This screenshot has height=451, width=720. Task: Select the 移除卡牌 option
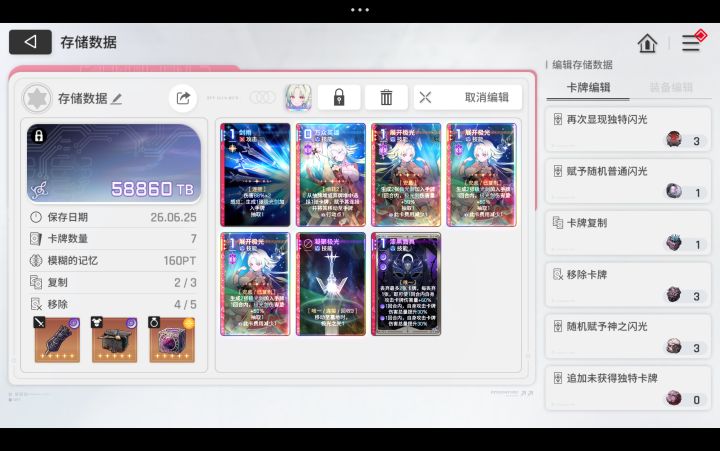coord(628,285)
